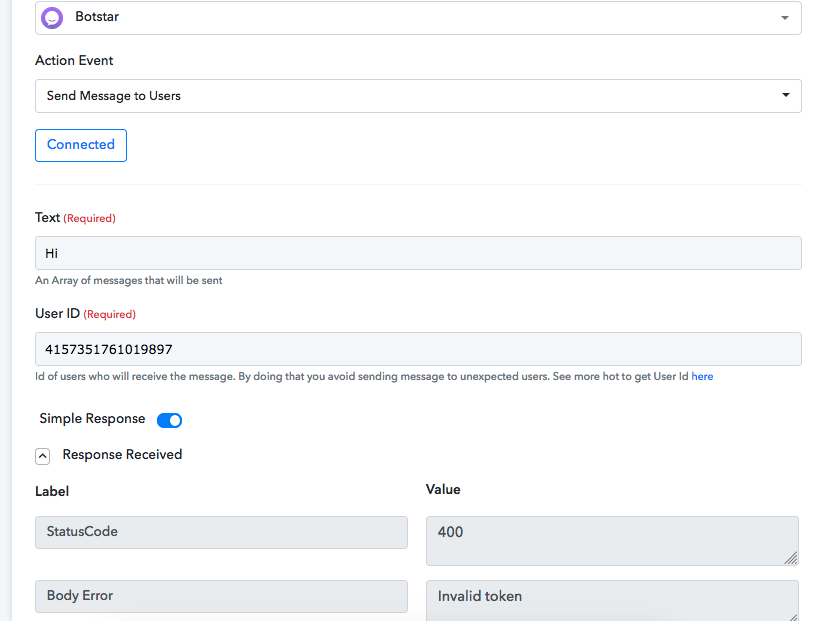Open the Botstar app dropdown
Image resolution: width=820 pixels, height=621 pixels.
click(x=418, y=18)
